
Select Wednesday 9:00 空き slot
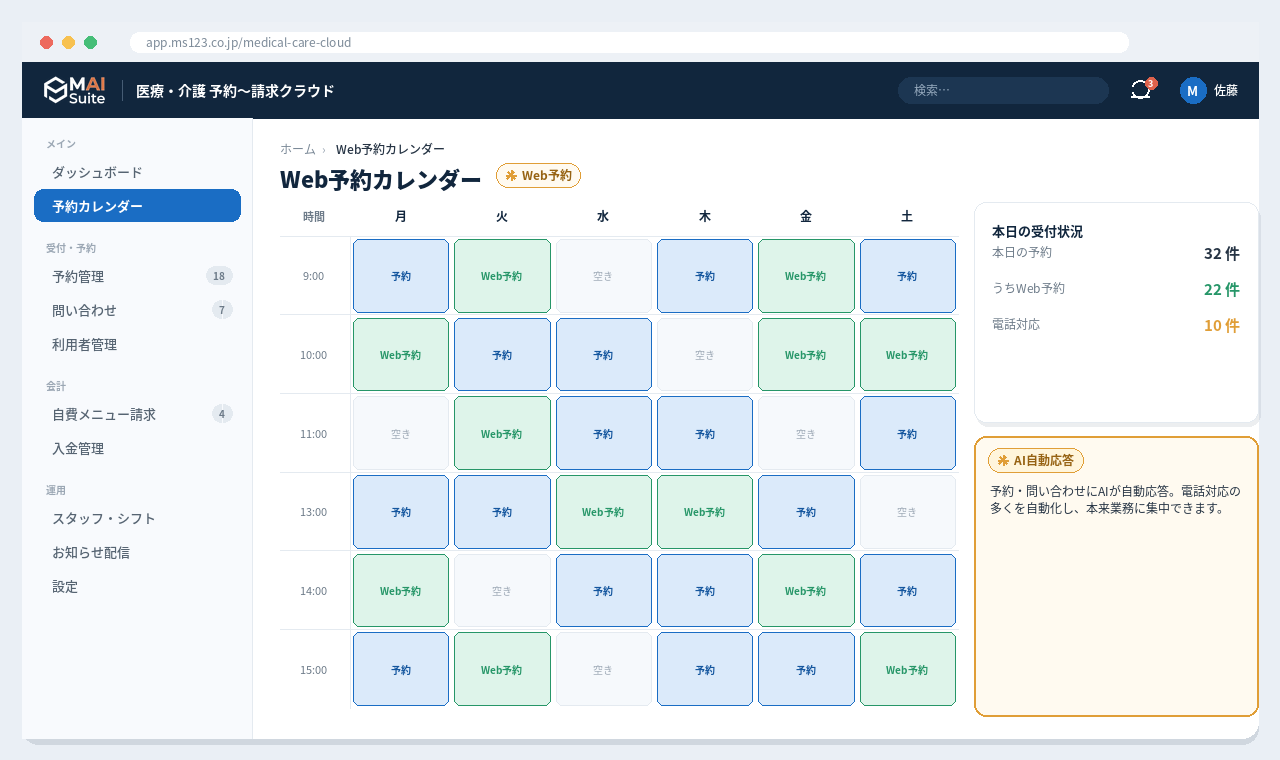click(x=603, y=276)
